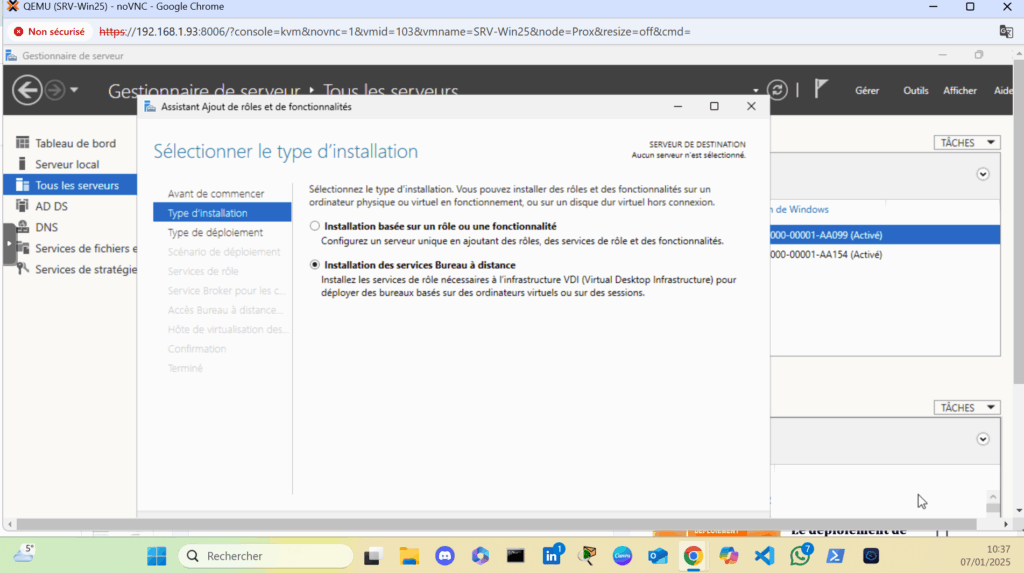This screenshot has width=1024, height=573.
Task: Open the terminal app in the taskbar
Action: [x=515, y=556]
